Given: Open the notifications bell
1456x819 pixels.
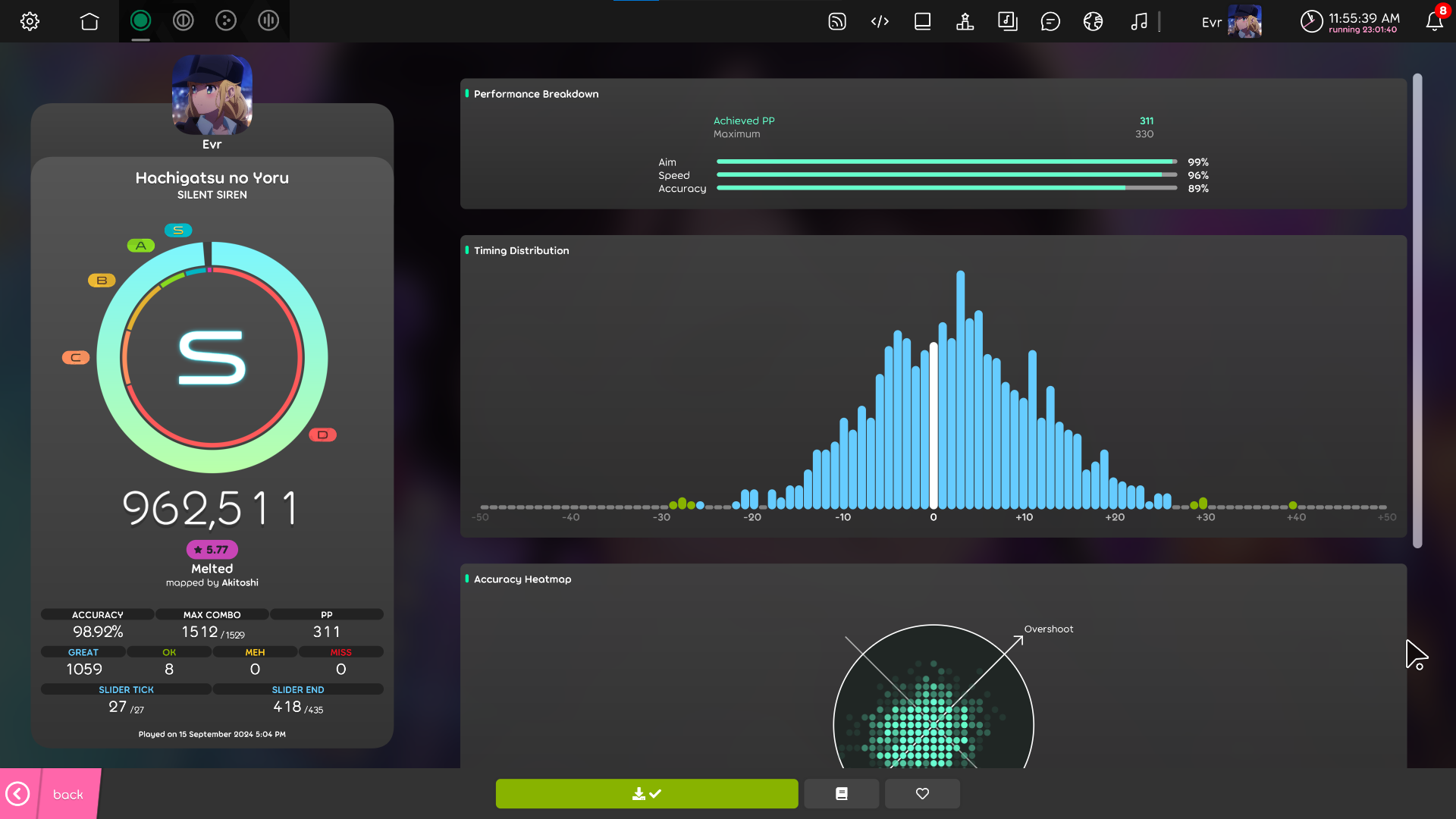Looking at the screenshot, I should pos(1434,21).
